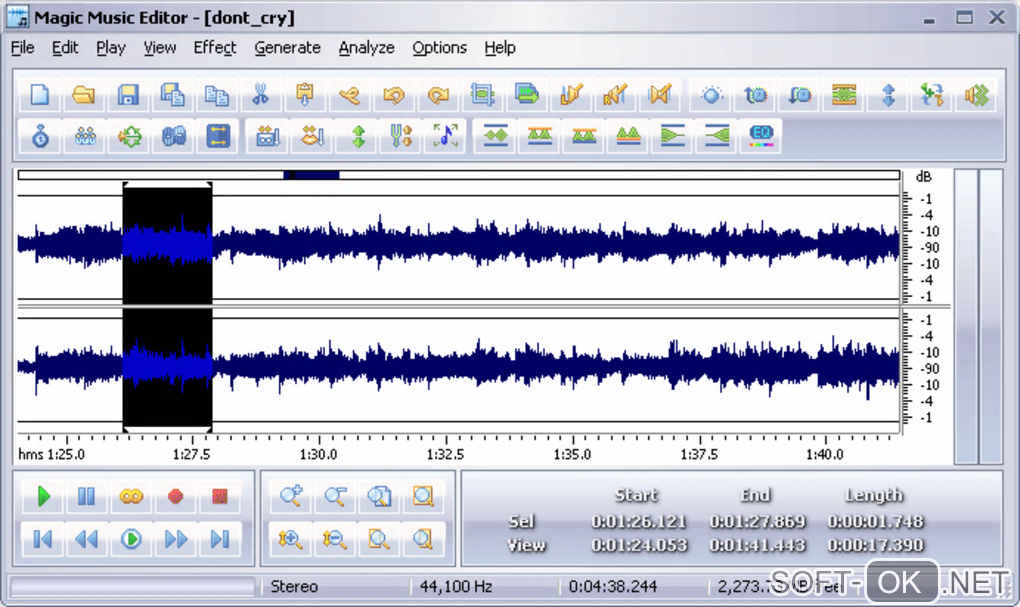Click the Sel Start value 0:01:26.121
The height and width of the screenshot is (607, 1020).
pyautogui.click(x=639, y=521)
